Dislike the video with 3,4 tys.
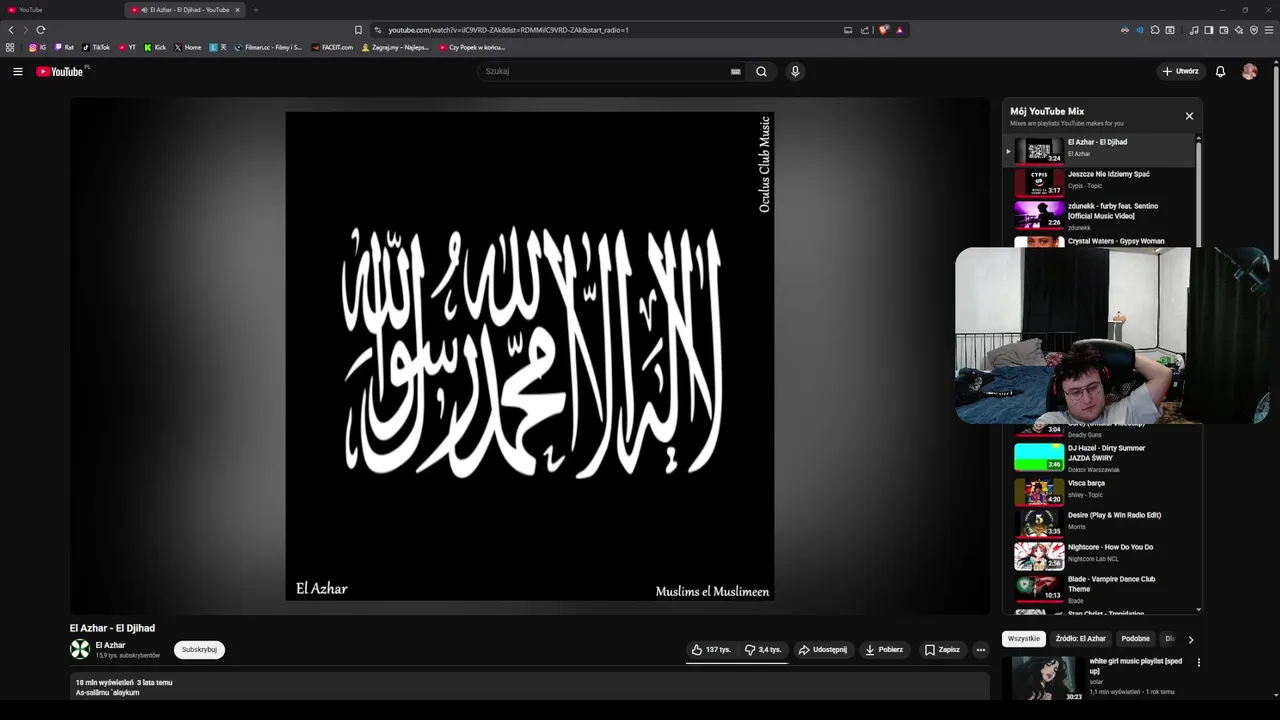Viewport: 1280px width, 720px height. pos(763,650)
